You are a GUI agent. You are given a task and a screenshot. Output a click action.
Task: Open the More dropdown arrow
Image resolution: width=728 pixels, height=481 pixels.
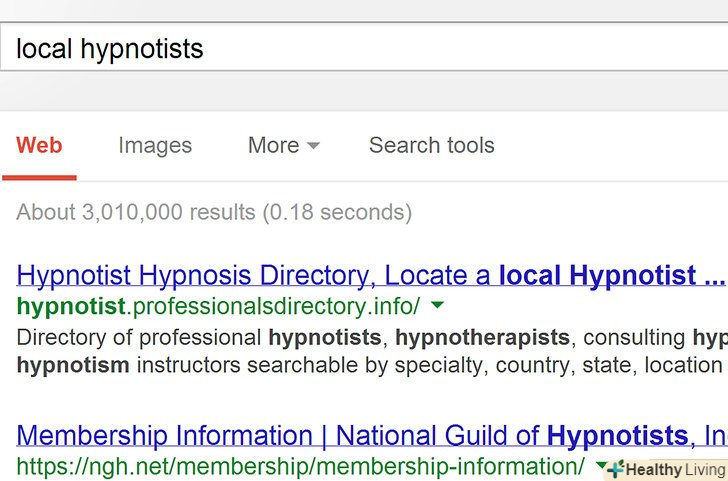click(x=313, y=146)
